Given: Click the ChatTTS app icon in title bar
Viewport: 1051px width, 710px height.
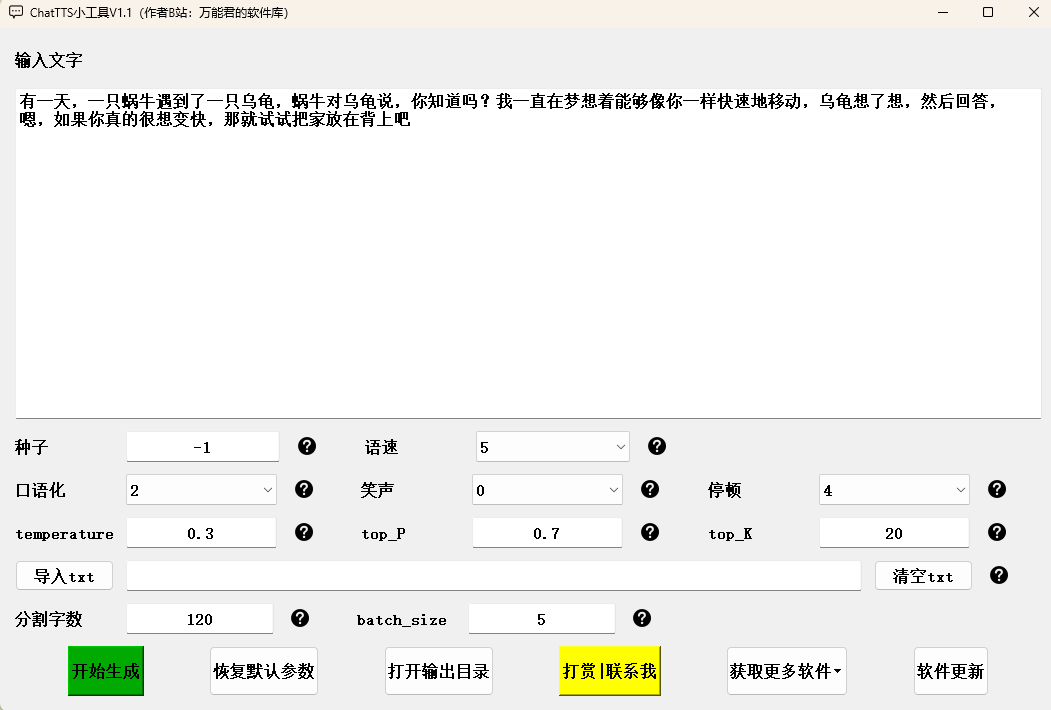Looking at the screenshot, I should tap(15, 13).
